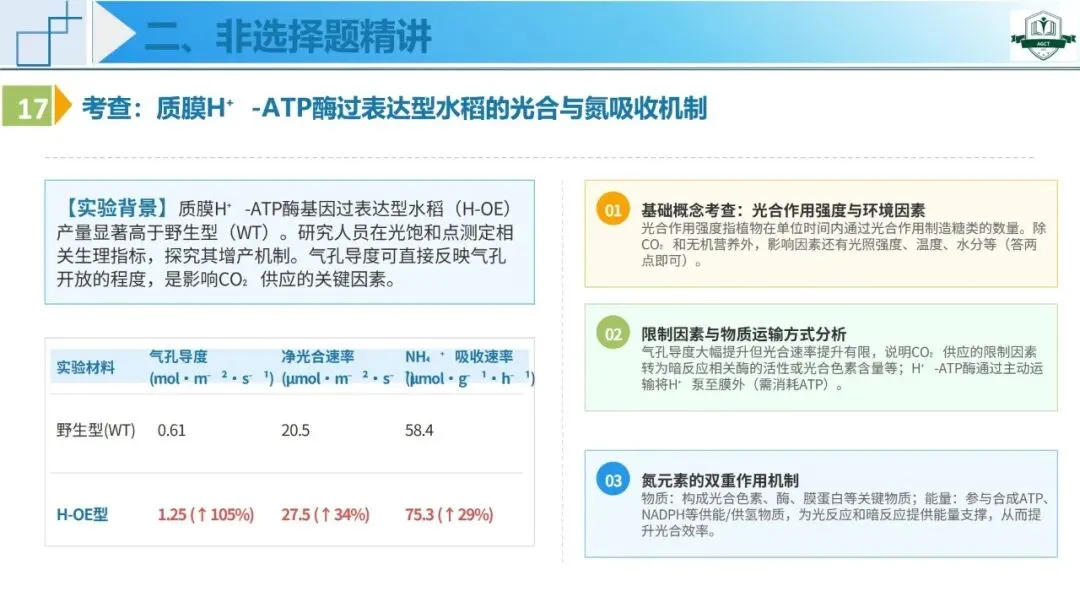Click the 0.61 table value
The image size is (1080, 608).
[x=172, y=430]
